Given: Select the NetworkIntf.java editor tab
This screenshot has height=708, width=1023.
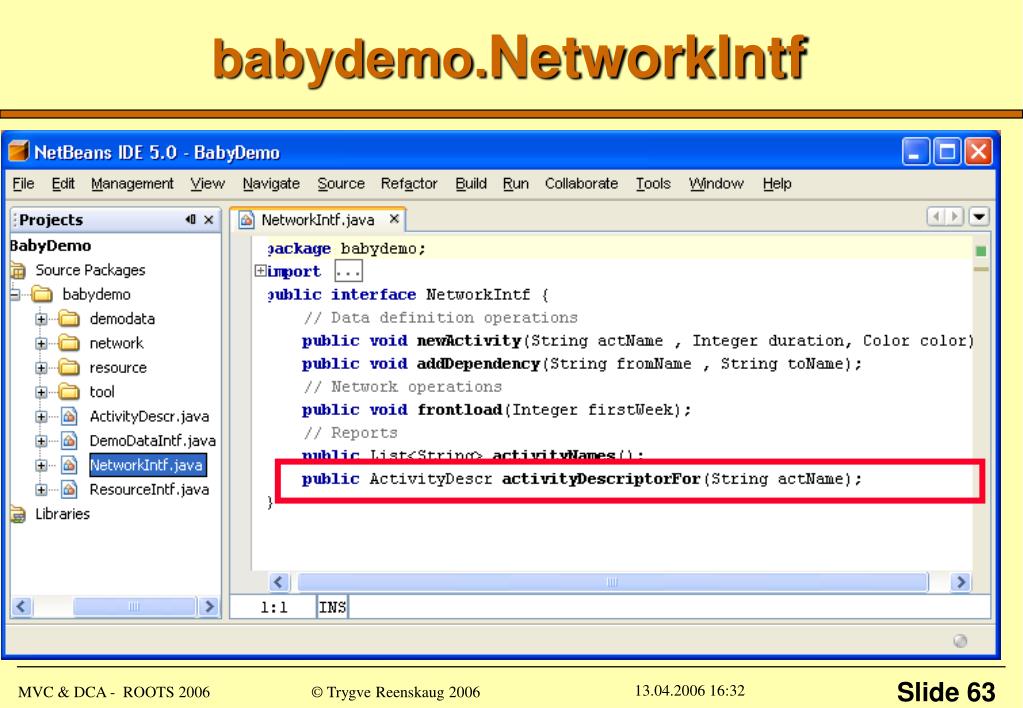Looking at the screenshot, I should pyautogui.click(x=318, y=220).
